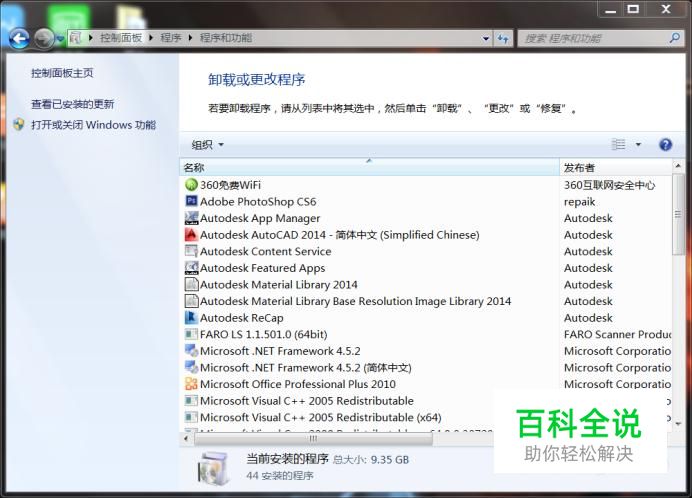692x498 pixels.
Task: Sort by 发布者 column header
Action: [615, 168]
